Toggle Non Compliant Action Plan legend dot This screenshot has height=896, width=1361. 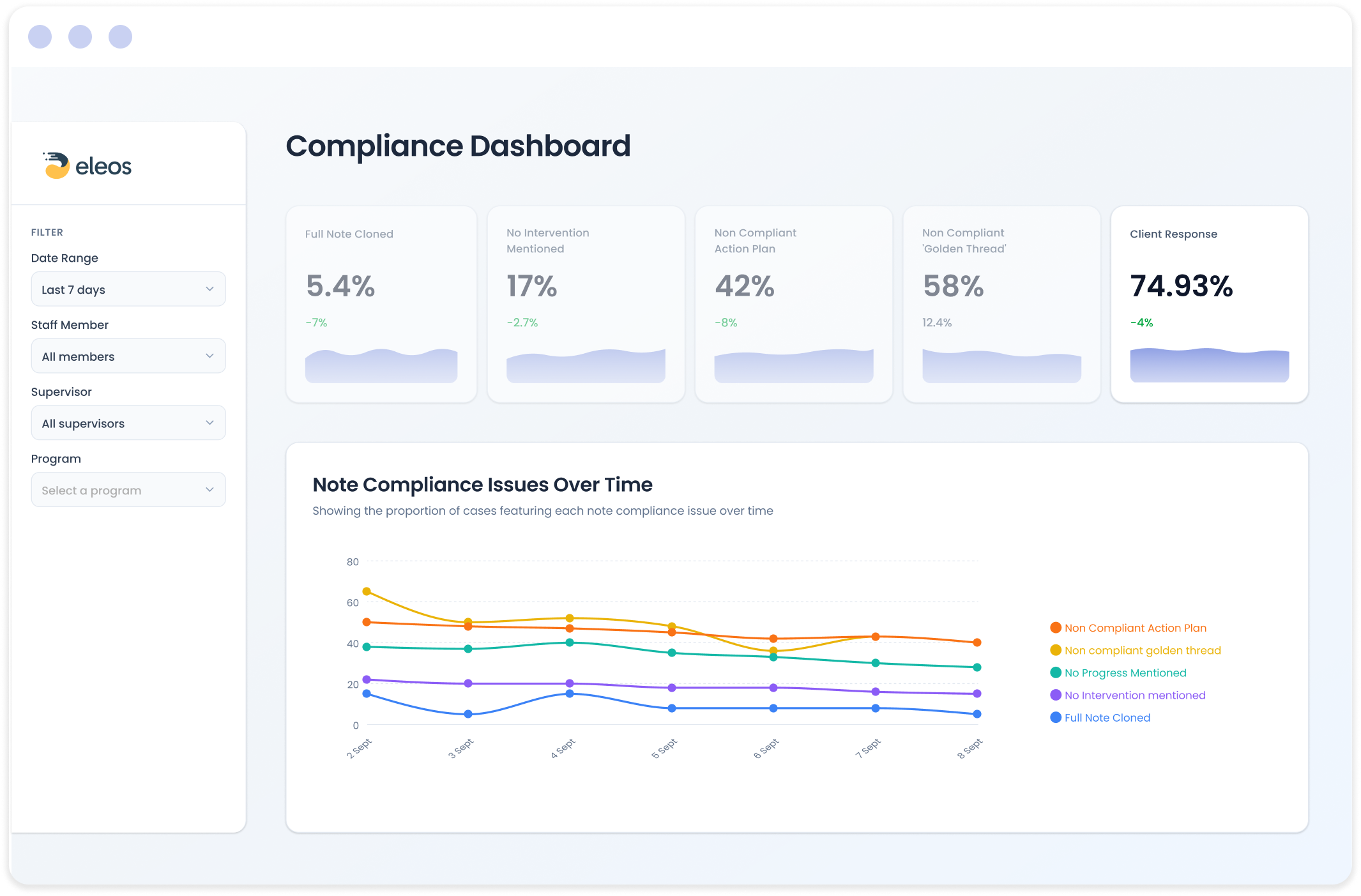[x=1056, y=628]
